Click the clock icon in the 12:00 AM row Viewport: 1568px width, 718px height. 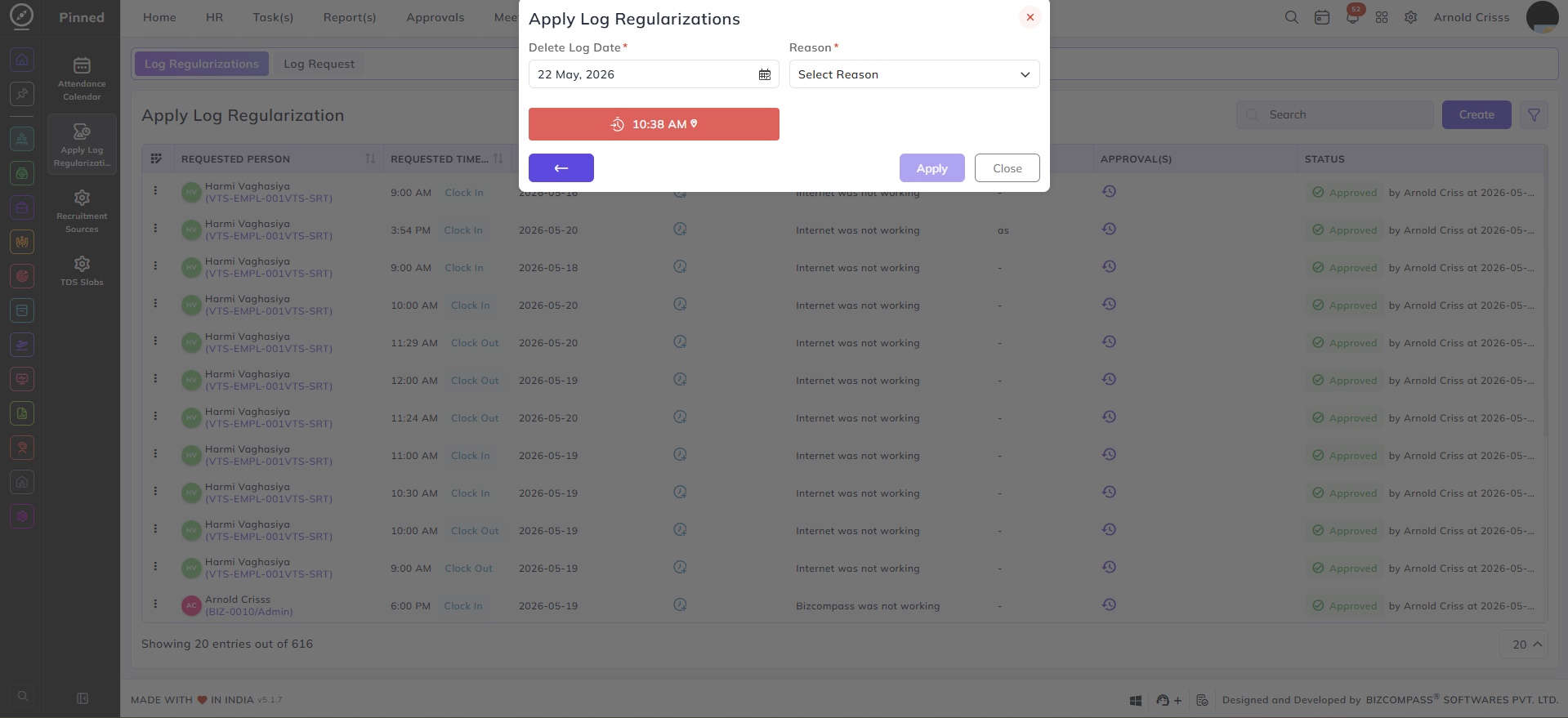point(680,379)
